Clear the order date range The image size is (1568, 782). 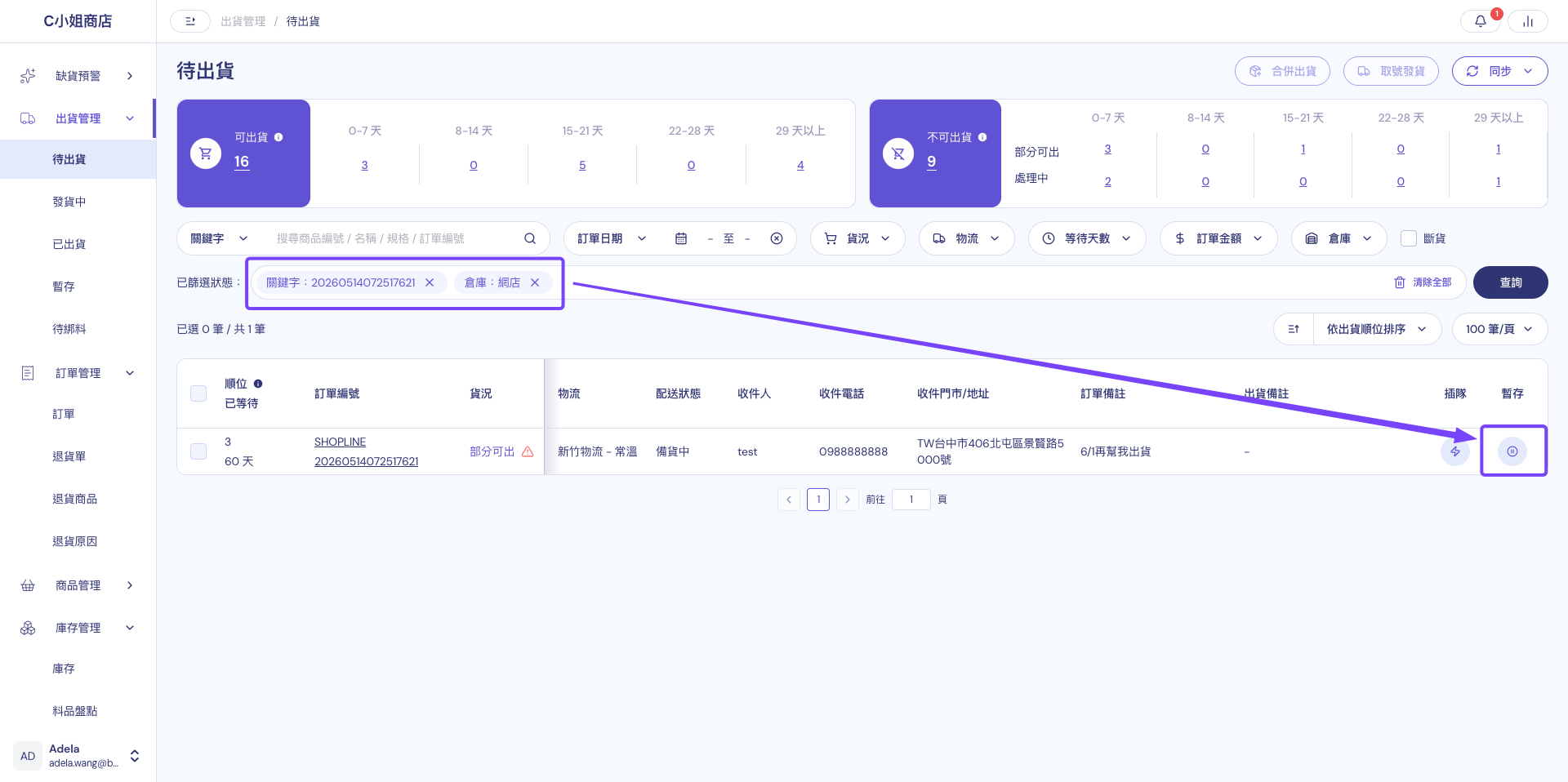tap(777, 238)
